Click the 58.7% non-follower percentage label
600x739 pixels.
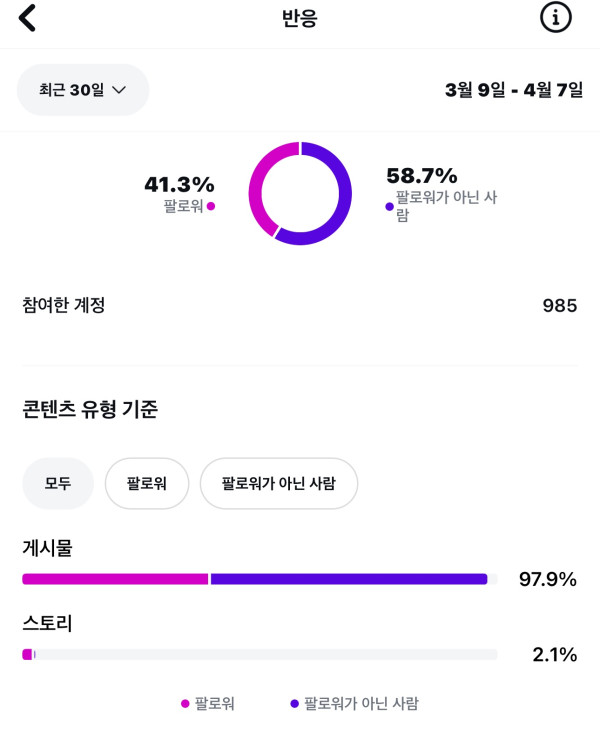(421, 175)
